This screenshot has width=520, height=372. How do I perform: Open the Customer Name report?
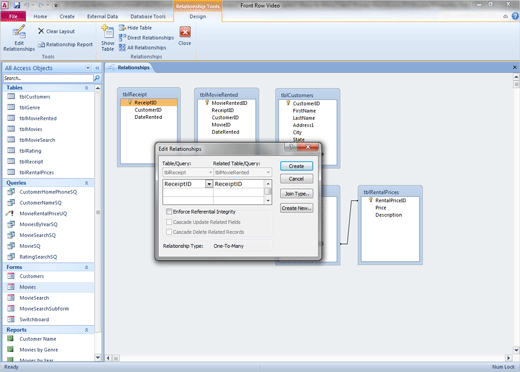pos(38,339)
